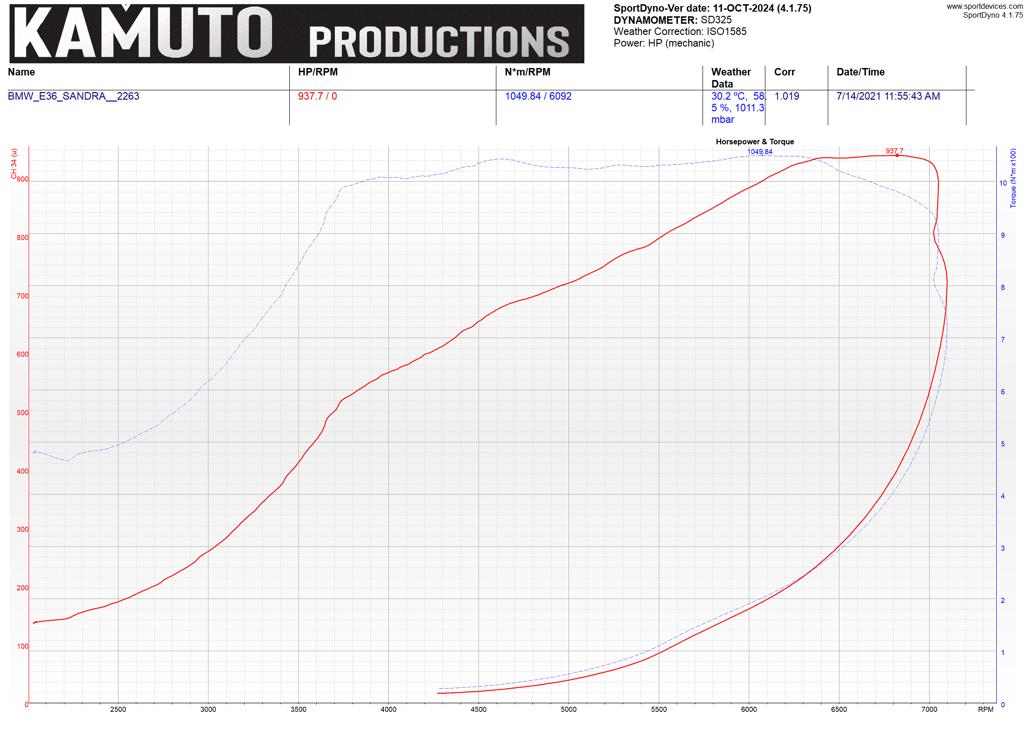Click the Horsepower & Torque chart title
1024x737 pixels.
pos(754,142)
